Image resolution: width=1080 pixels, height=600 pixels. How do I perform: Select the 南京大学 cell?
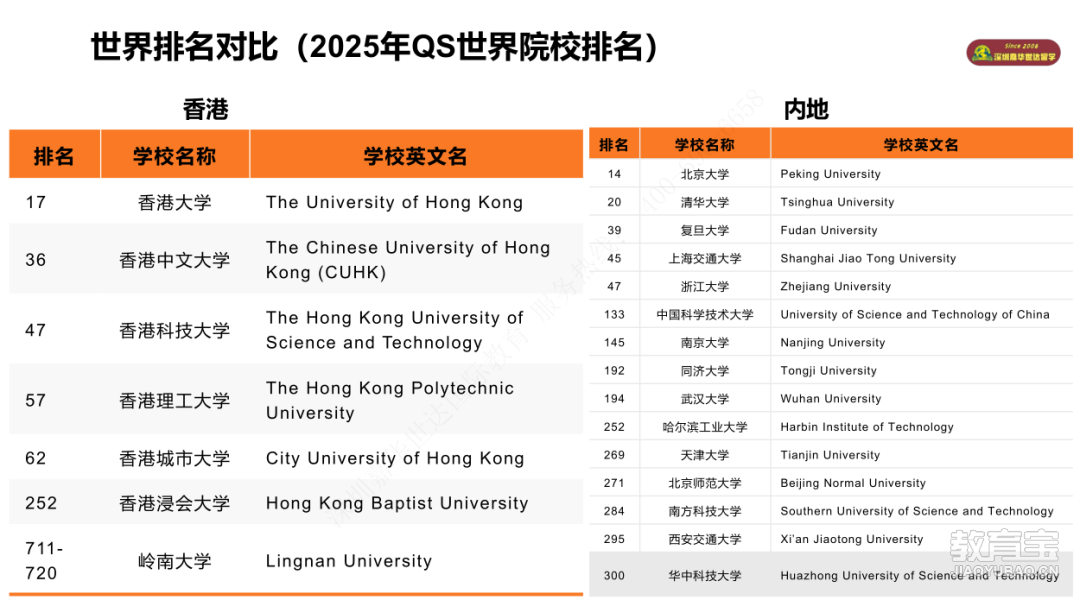point(705,342)
